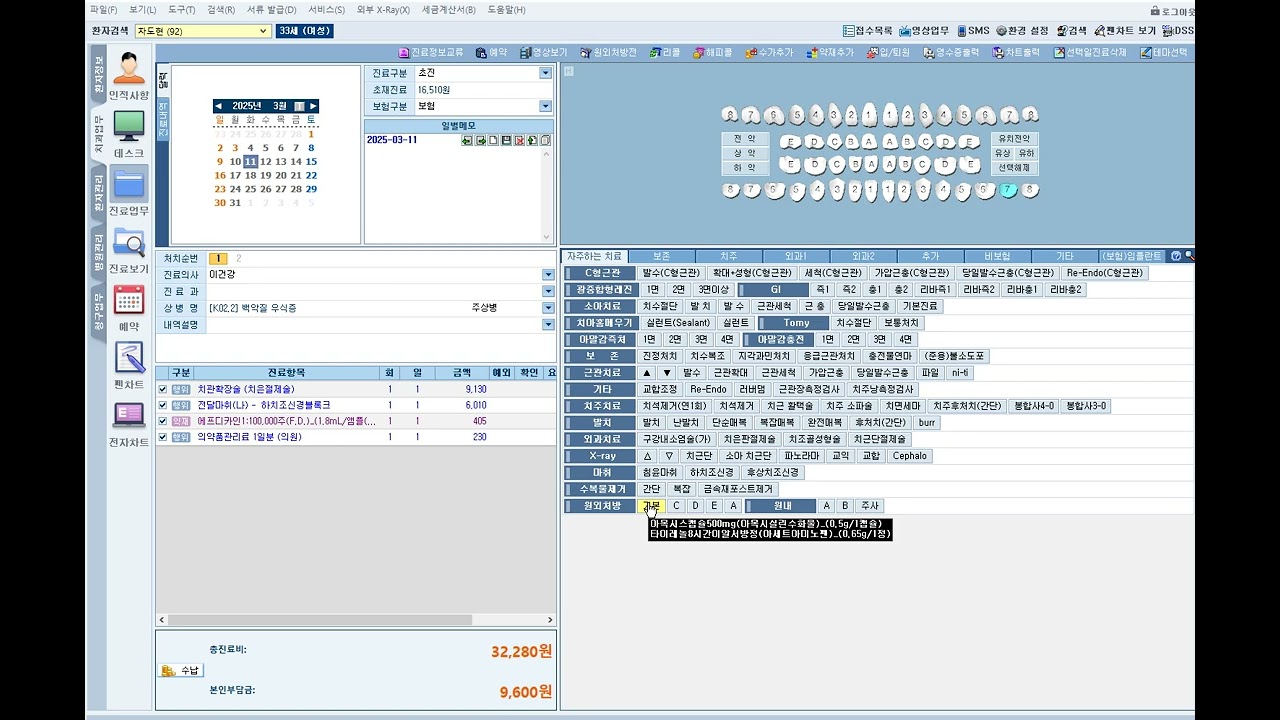
Task: Click the 선택일진료삭제 toolbar icon
Action: coord(1089,52)
